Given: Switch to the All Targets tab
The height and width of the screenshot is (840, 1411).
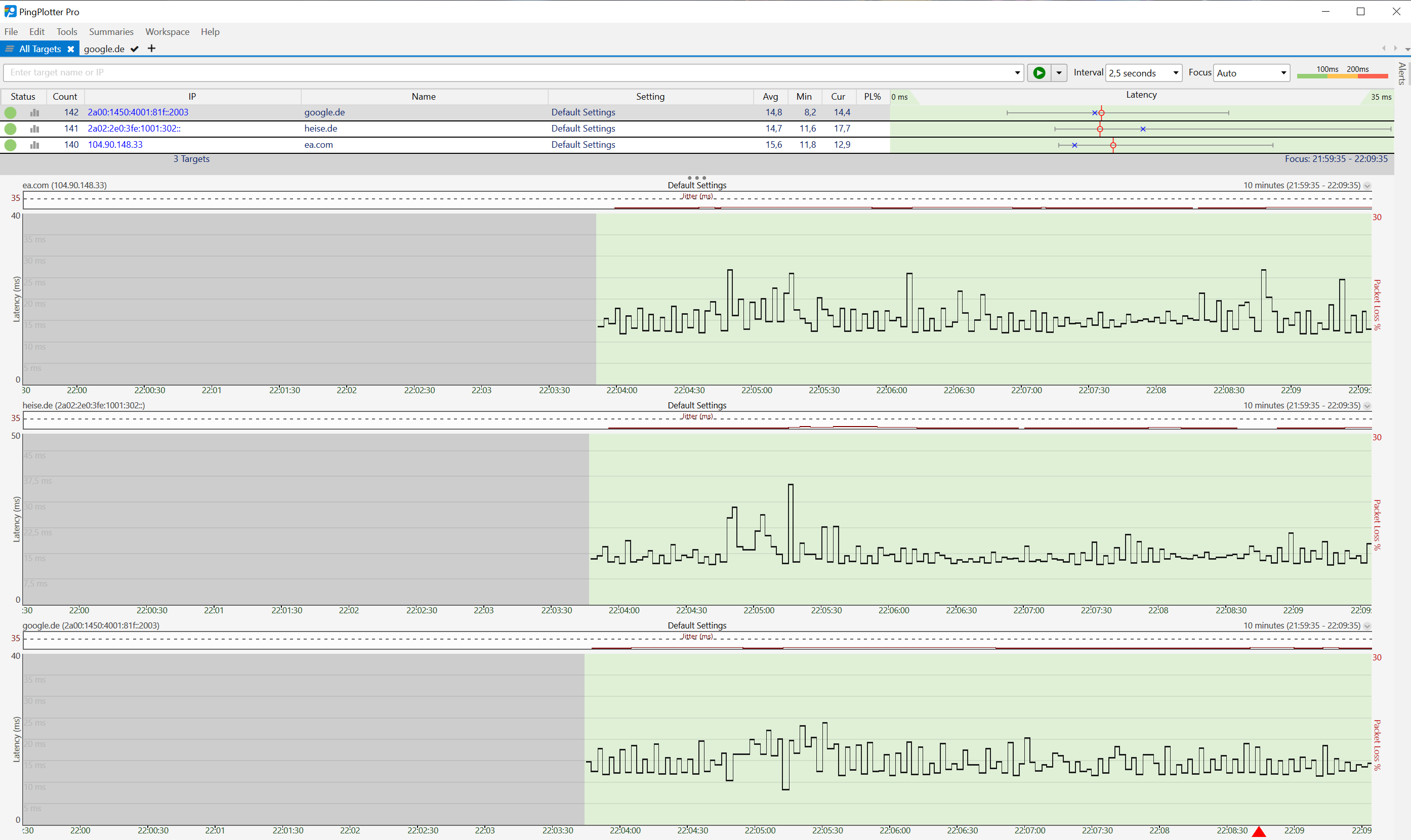Looking at the screenshot, I should pyautogui.click(x=39, y=49).
